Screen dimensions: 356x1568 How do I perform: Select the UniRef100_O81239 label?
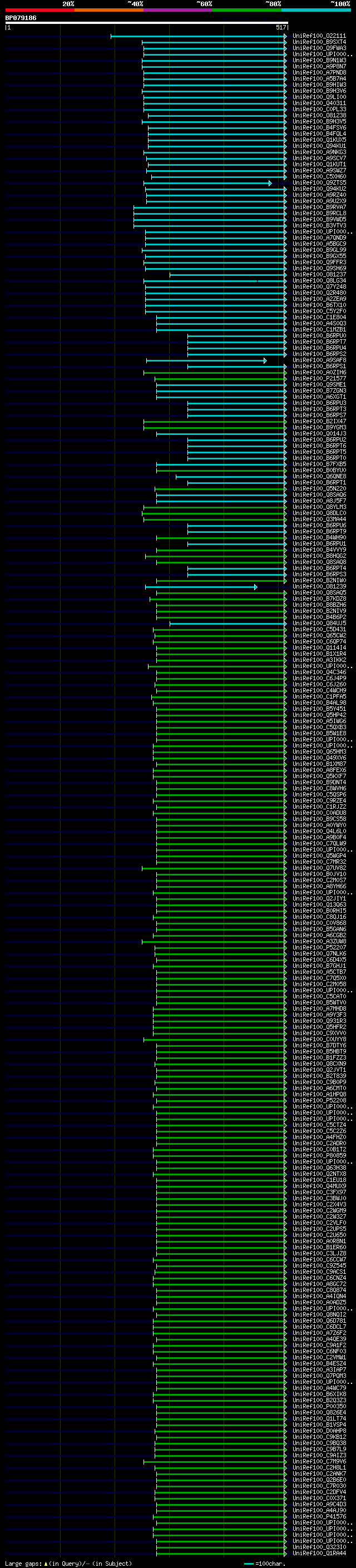point(319,587)
